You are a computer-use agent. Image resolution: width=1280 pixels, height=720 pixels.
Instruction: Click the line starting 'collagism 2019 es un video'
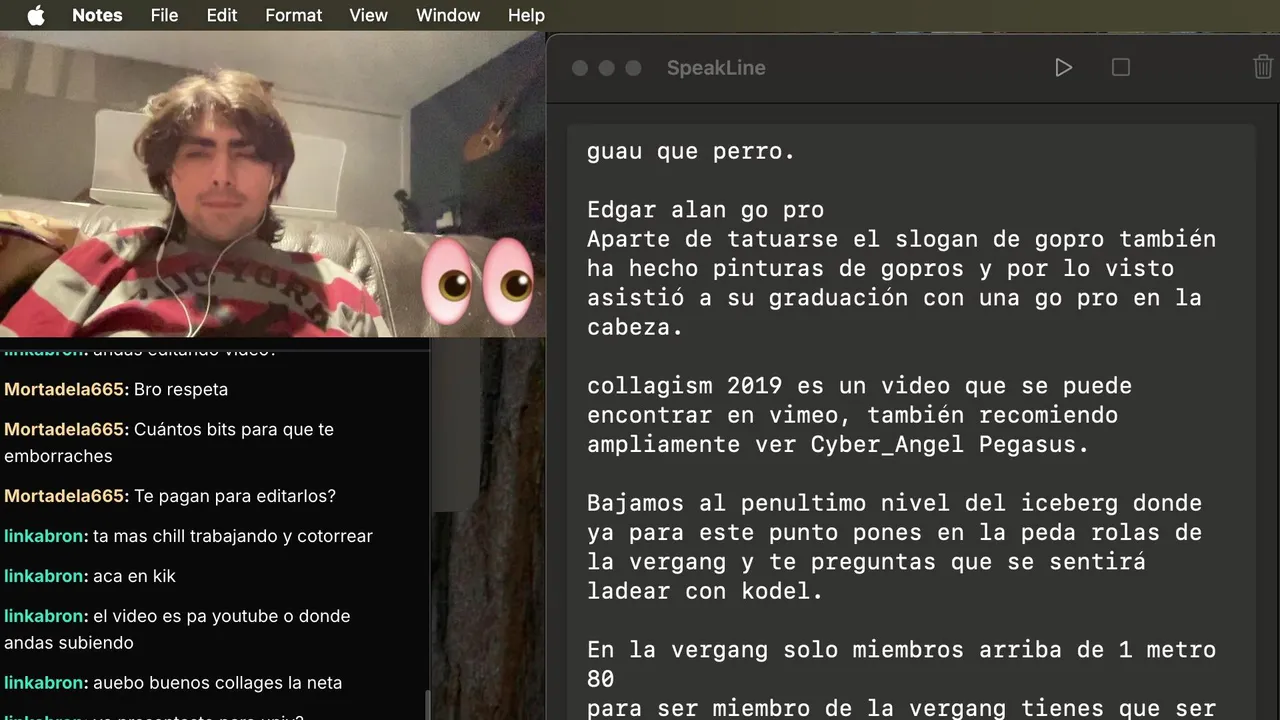pyautogui.click(x=859, y=386)
